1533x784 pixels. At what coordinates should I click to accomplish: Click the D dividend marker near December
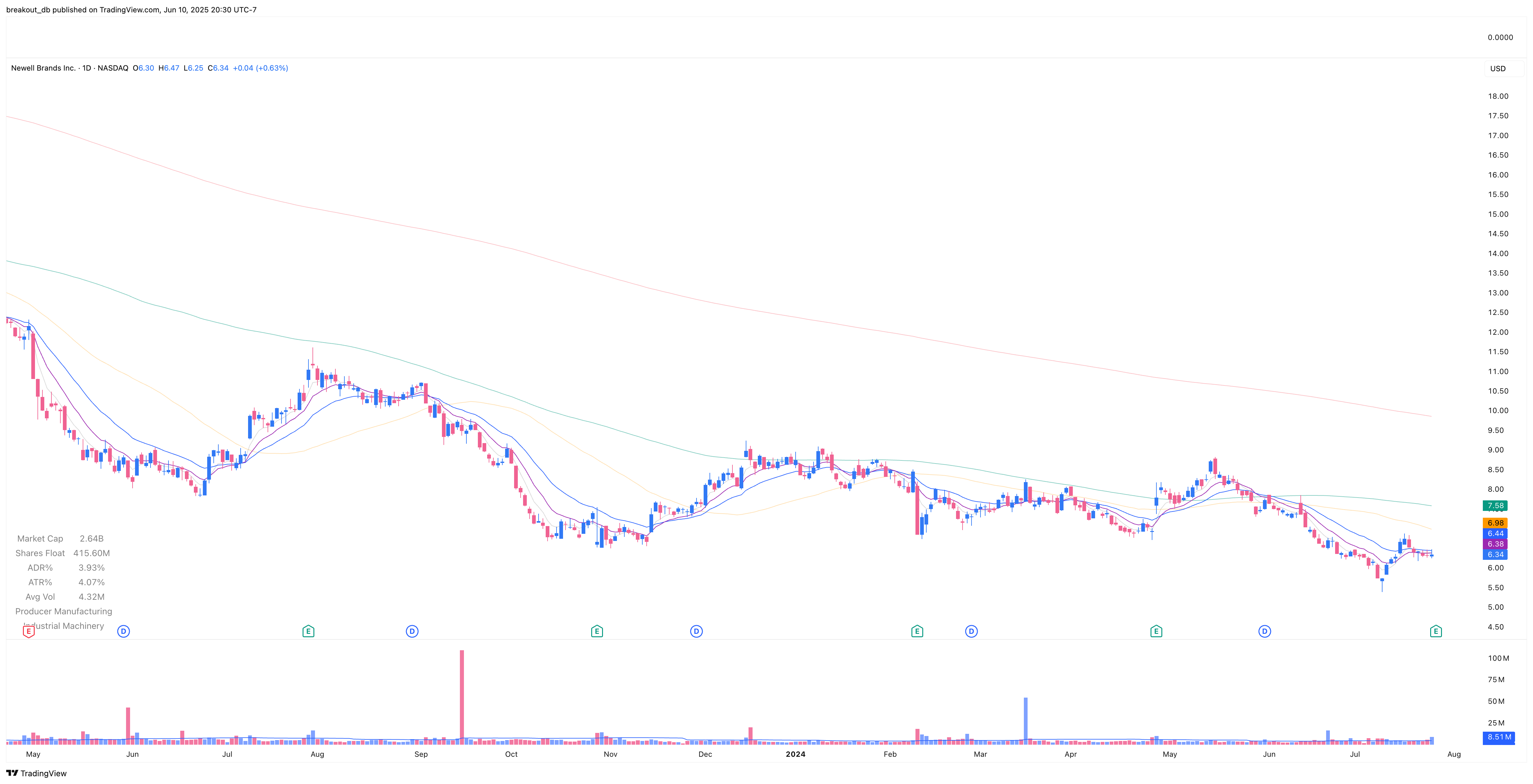coord(696,631)
